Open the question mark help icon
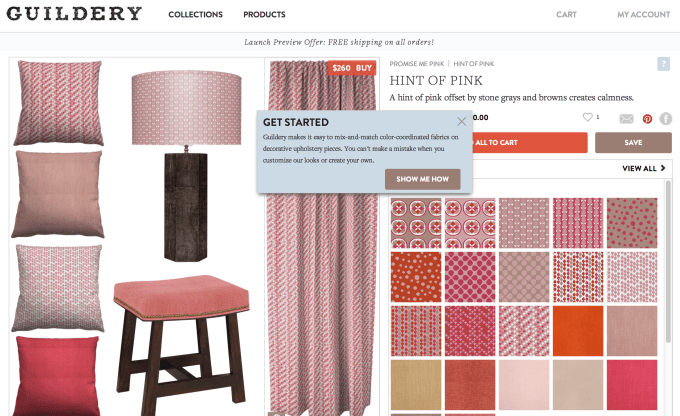The width and height of the screenshot is (680, 416). point(664,64)
